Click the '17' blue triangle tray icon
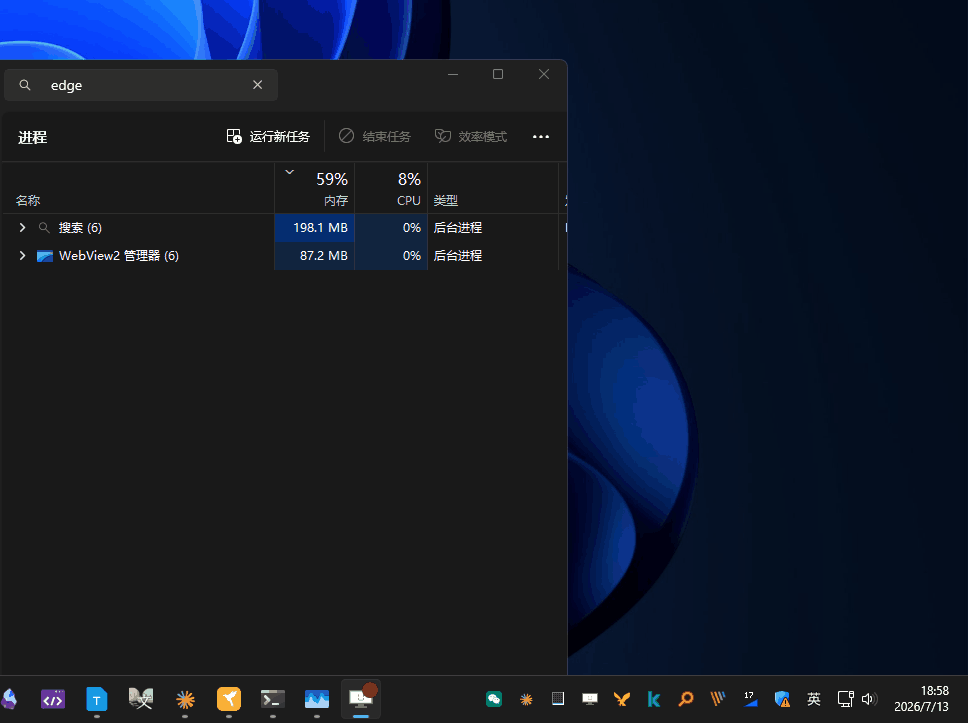Screen dimensions: 968x723 [x=750, y=699]
